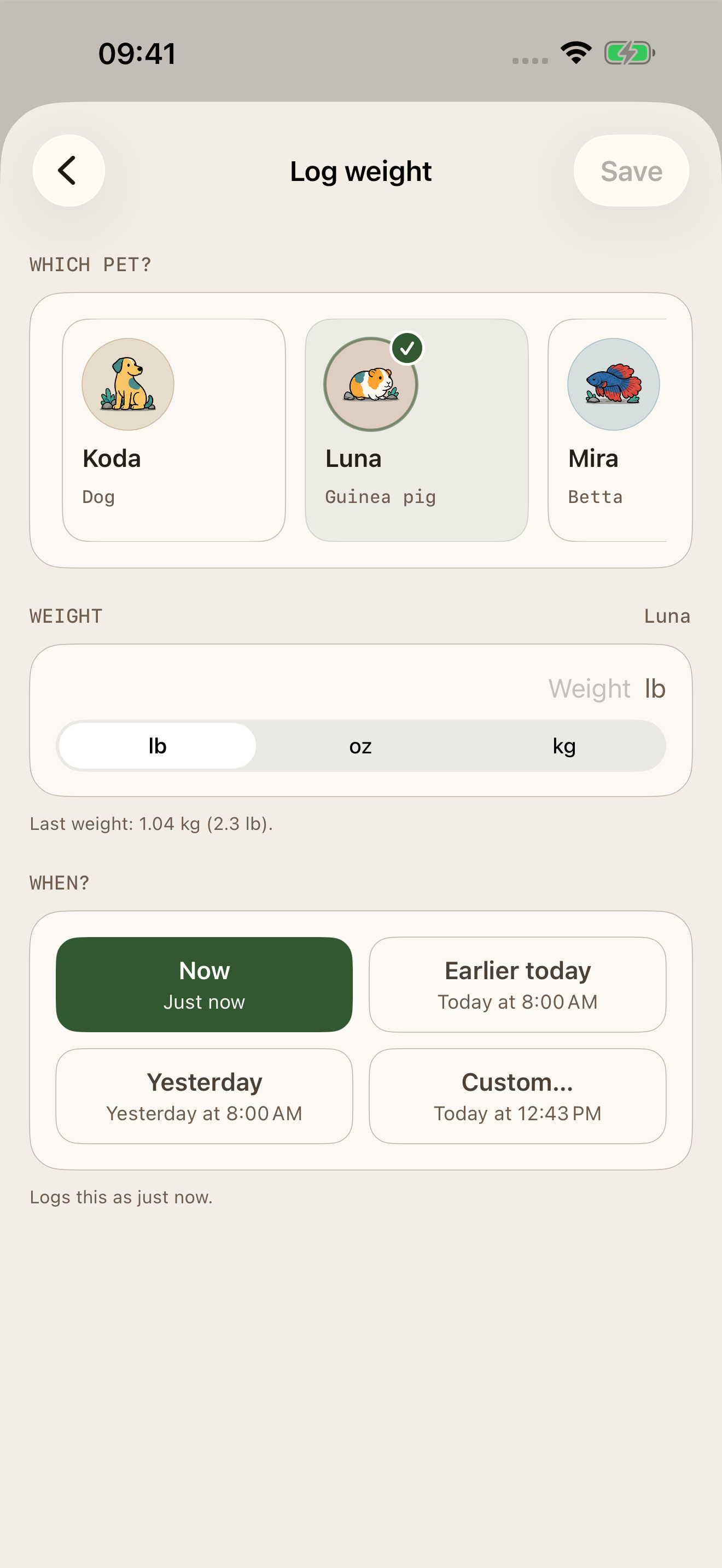Select the lb unit segment

tap(157, 746)
